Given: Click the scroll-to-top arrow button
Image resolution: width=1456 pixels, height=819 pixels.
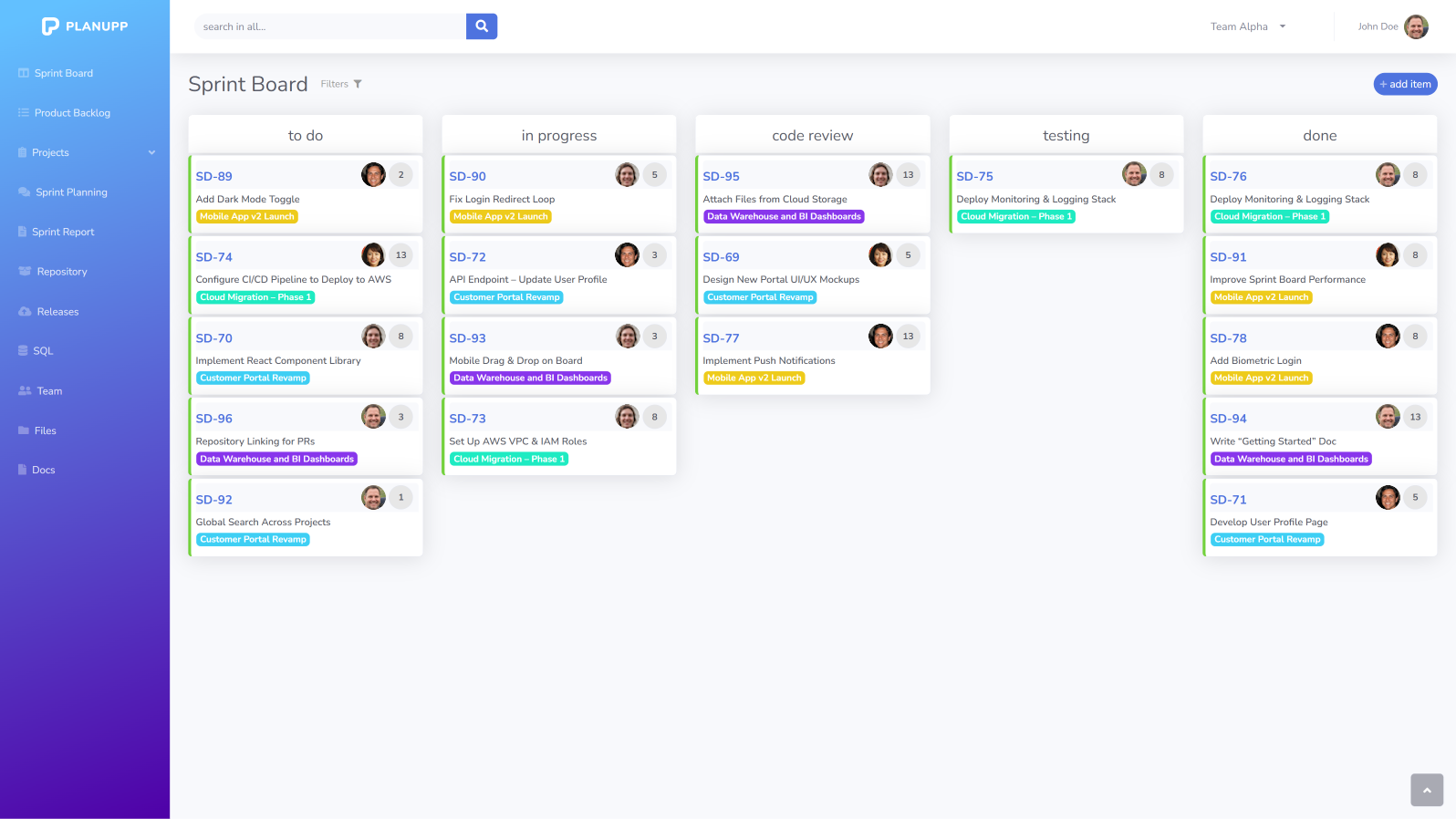Looking at the screenshot, I should (x=1427, y=790).
